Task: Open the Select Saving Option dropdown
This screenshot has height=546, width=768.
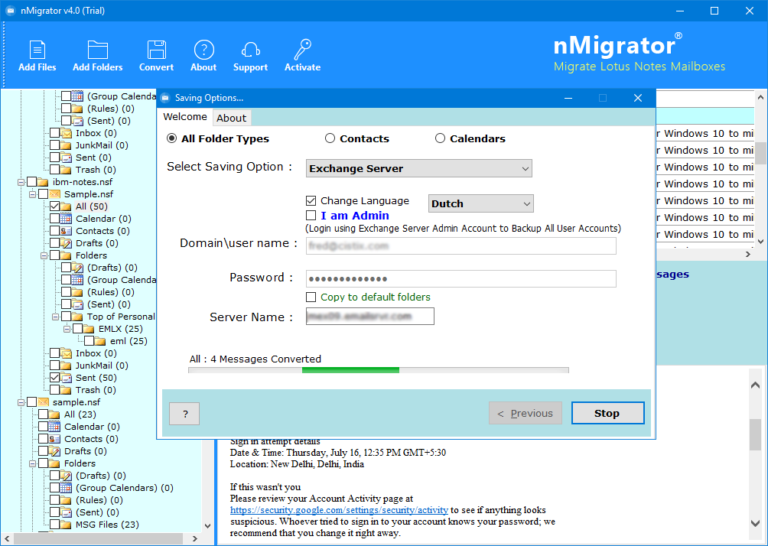Action: (419, 168)
